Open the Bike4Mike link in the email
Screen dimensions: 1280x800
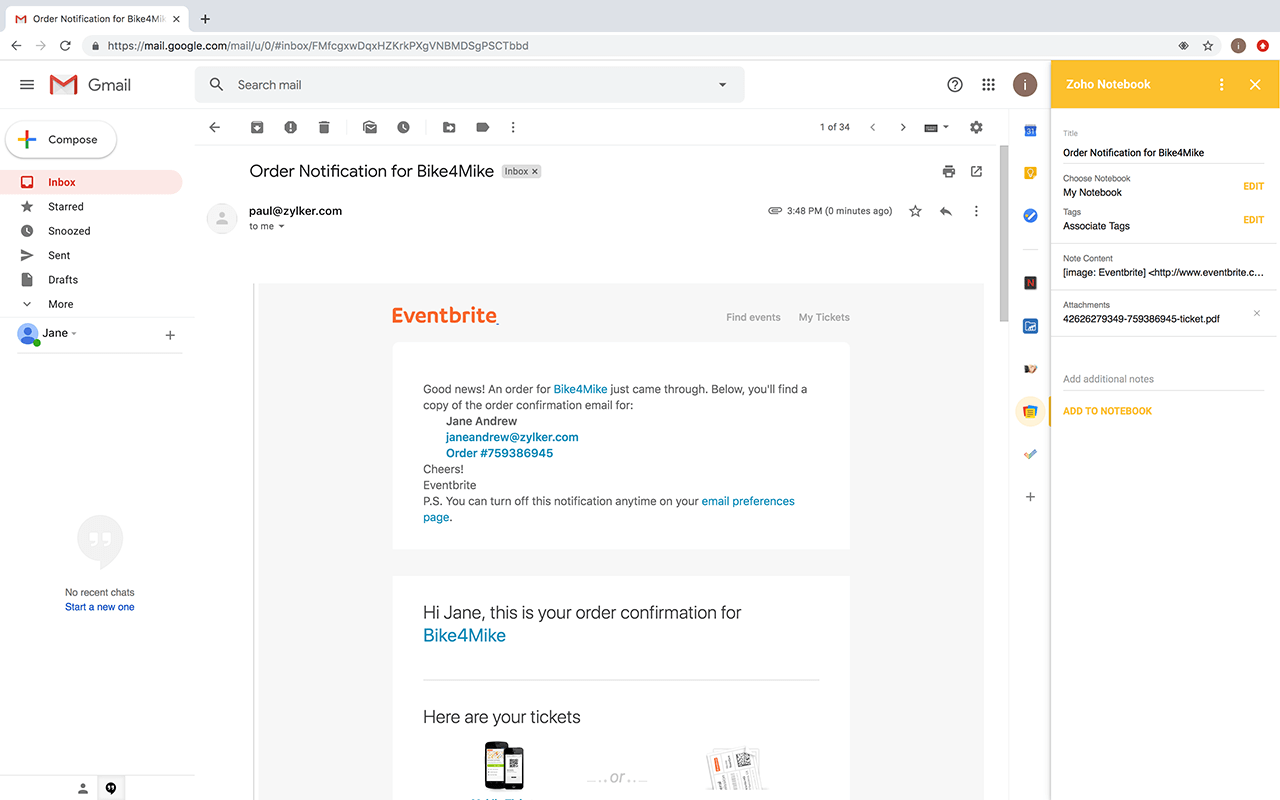580,388
